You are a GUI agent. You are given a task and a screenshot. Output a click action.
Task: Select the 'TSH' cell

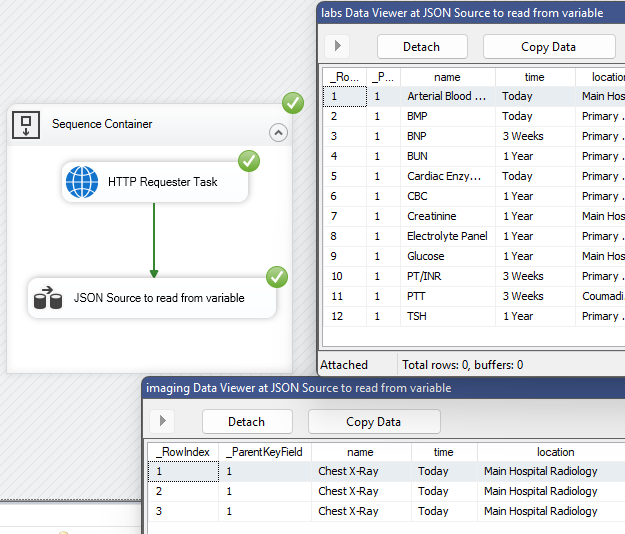(448, 316)
